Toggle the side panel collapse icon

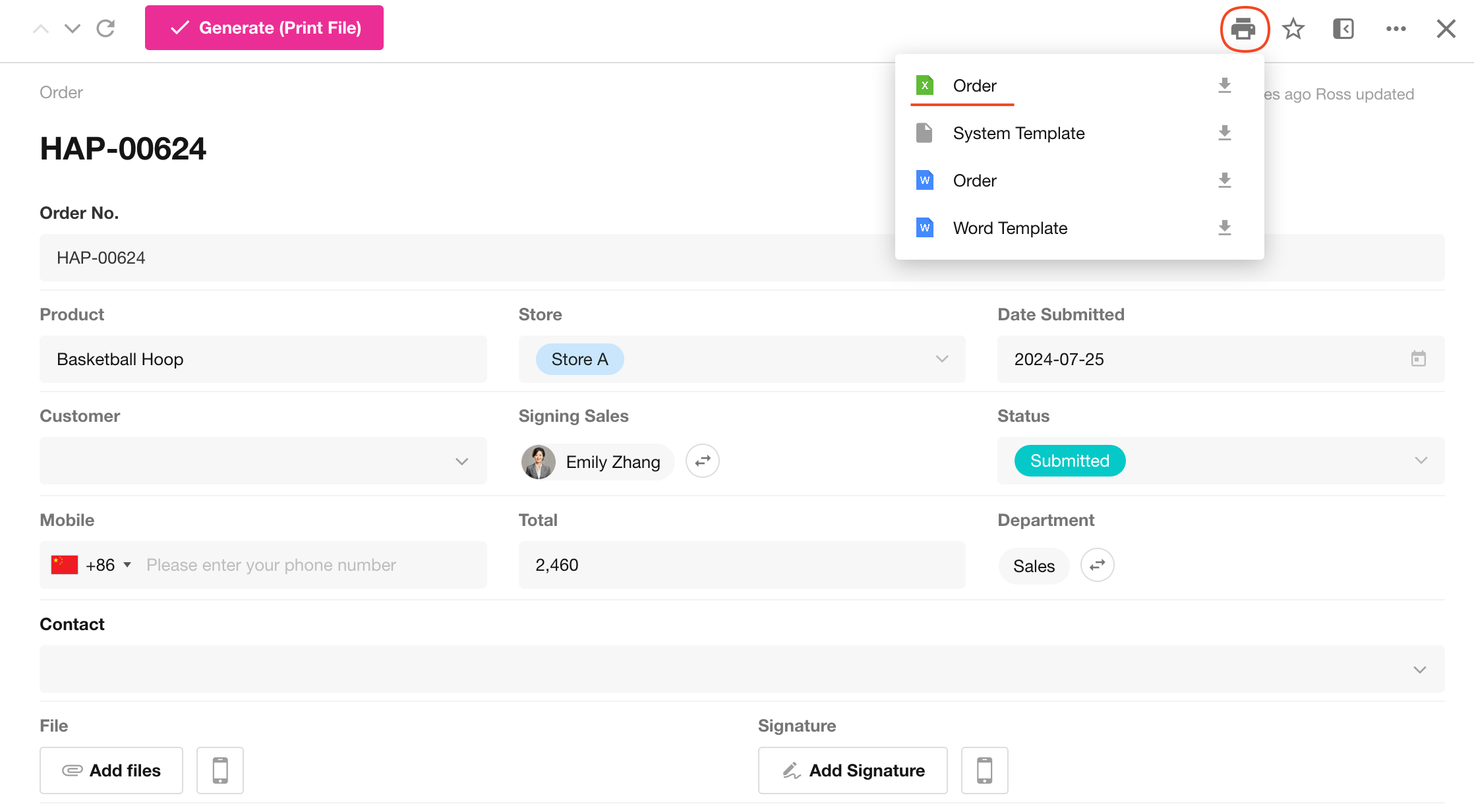[1343, 29]
